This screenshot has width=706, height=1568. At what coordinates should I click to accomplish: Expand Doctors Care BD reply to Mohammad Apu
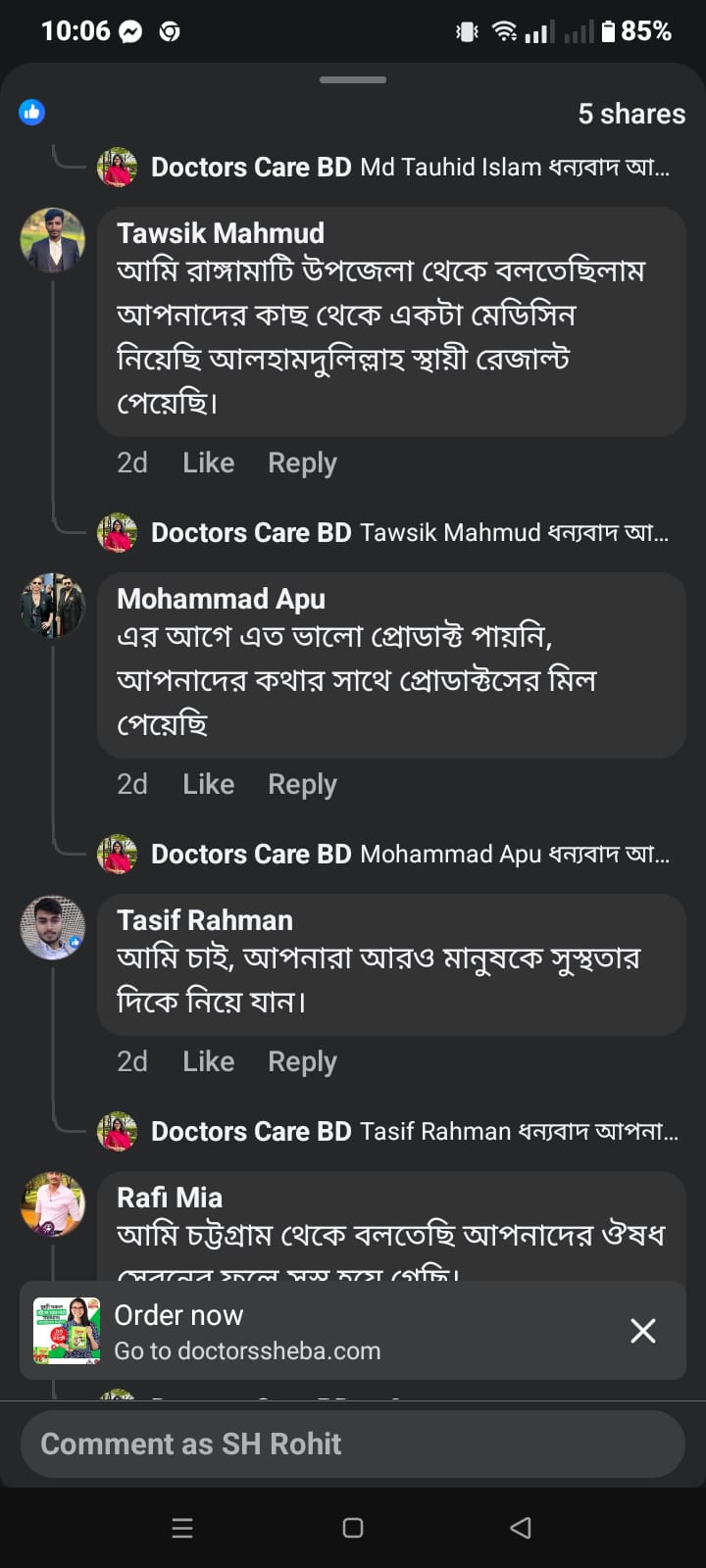click(x=410, y=855)
